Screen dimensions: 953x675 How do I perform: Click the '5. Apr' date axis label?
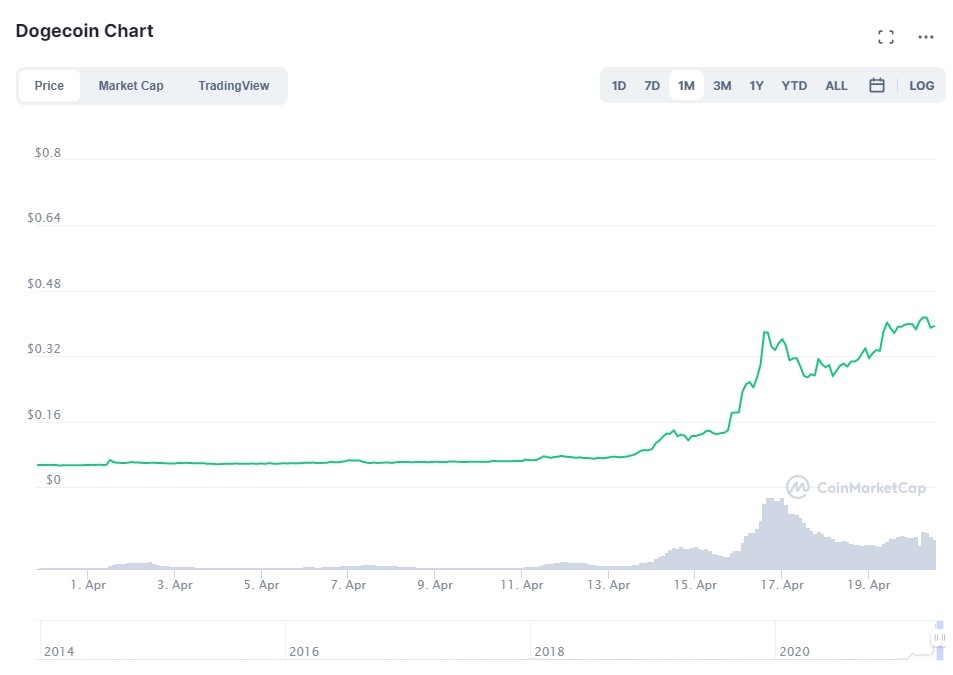pyautogui.click(x=261, y=584)
